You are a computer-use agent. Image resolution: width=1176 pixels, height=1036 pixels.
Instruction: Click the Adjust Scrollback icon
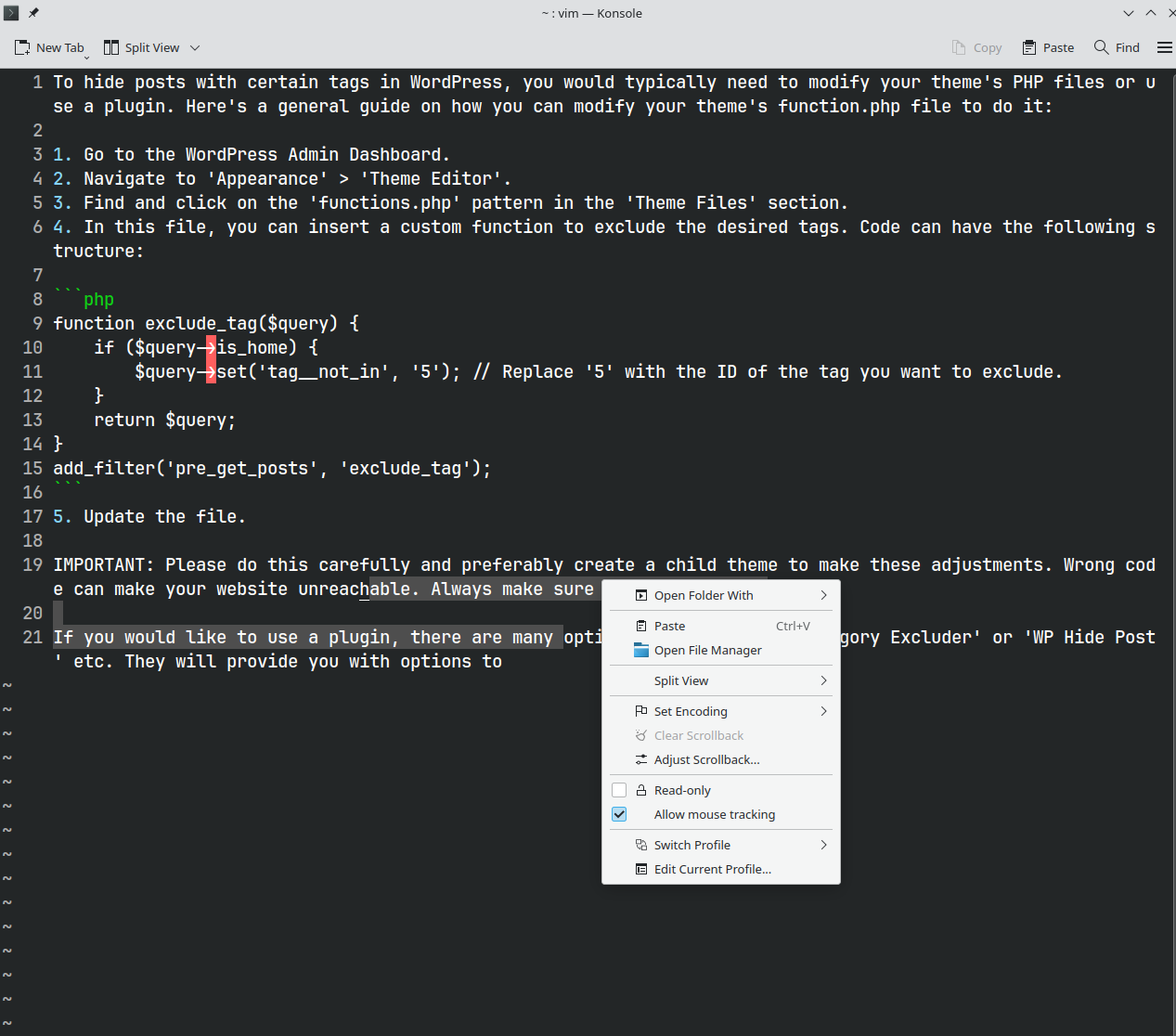point(641,759)
